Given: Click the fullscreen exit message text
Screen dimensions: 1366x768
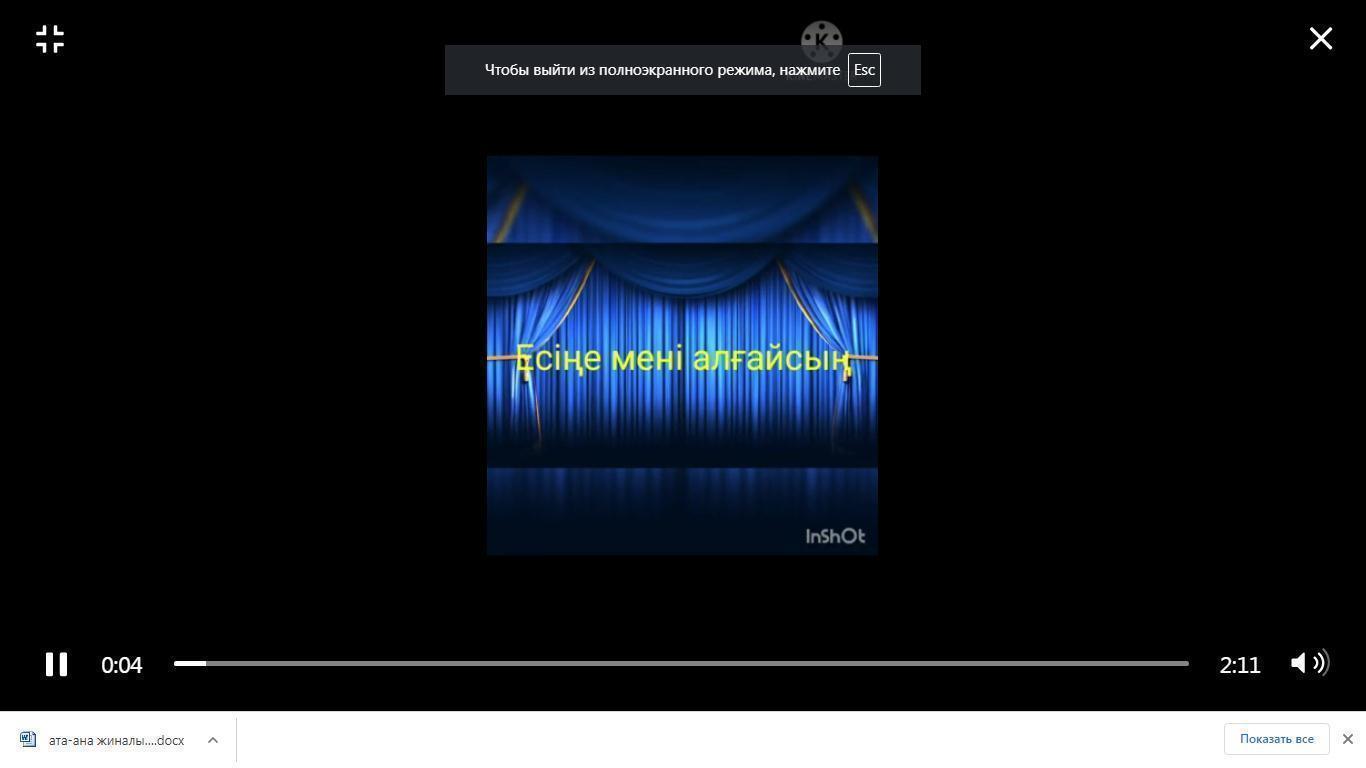Looking at the screenshot, I should [662, 70].
